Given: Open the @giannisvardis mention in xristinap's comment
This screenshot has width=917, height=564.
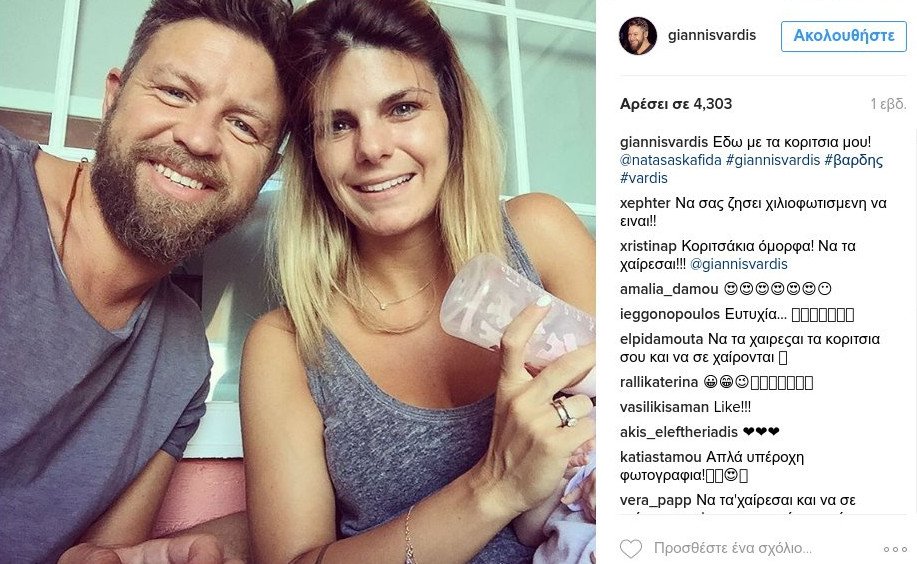Looking at the screenshot, I should coord(739,264).
